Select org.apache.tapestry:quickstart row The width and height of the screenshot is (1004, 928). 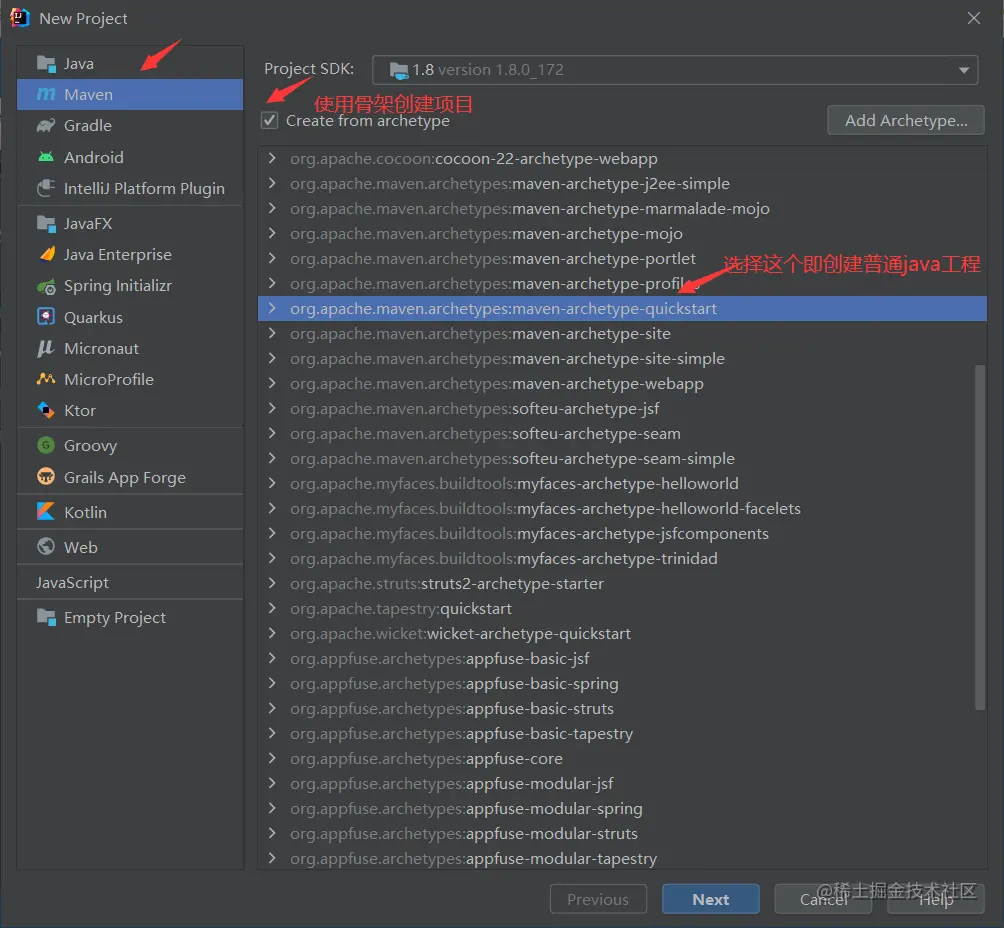(622, 608)
